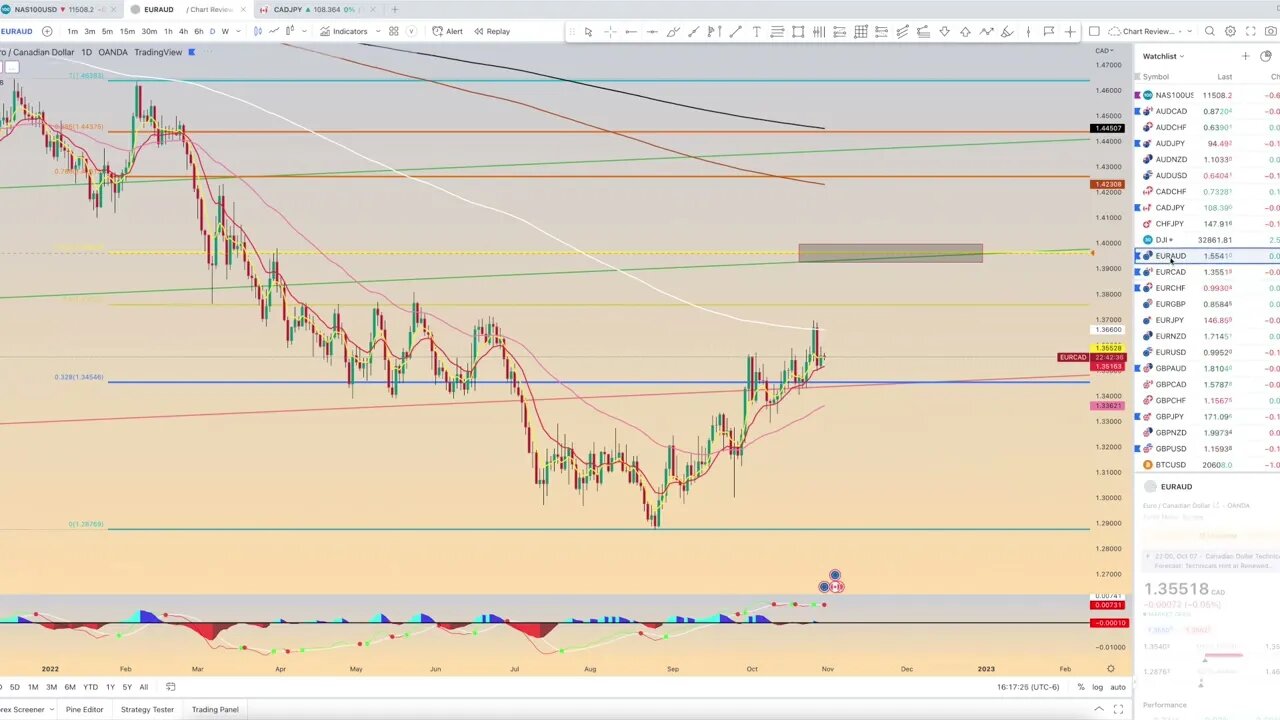The width and height of the screenshot is (1280, 720).
Task: Open time axis settings gear
Action: 1110,669
